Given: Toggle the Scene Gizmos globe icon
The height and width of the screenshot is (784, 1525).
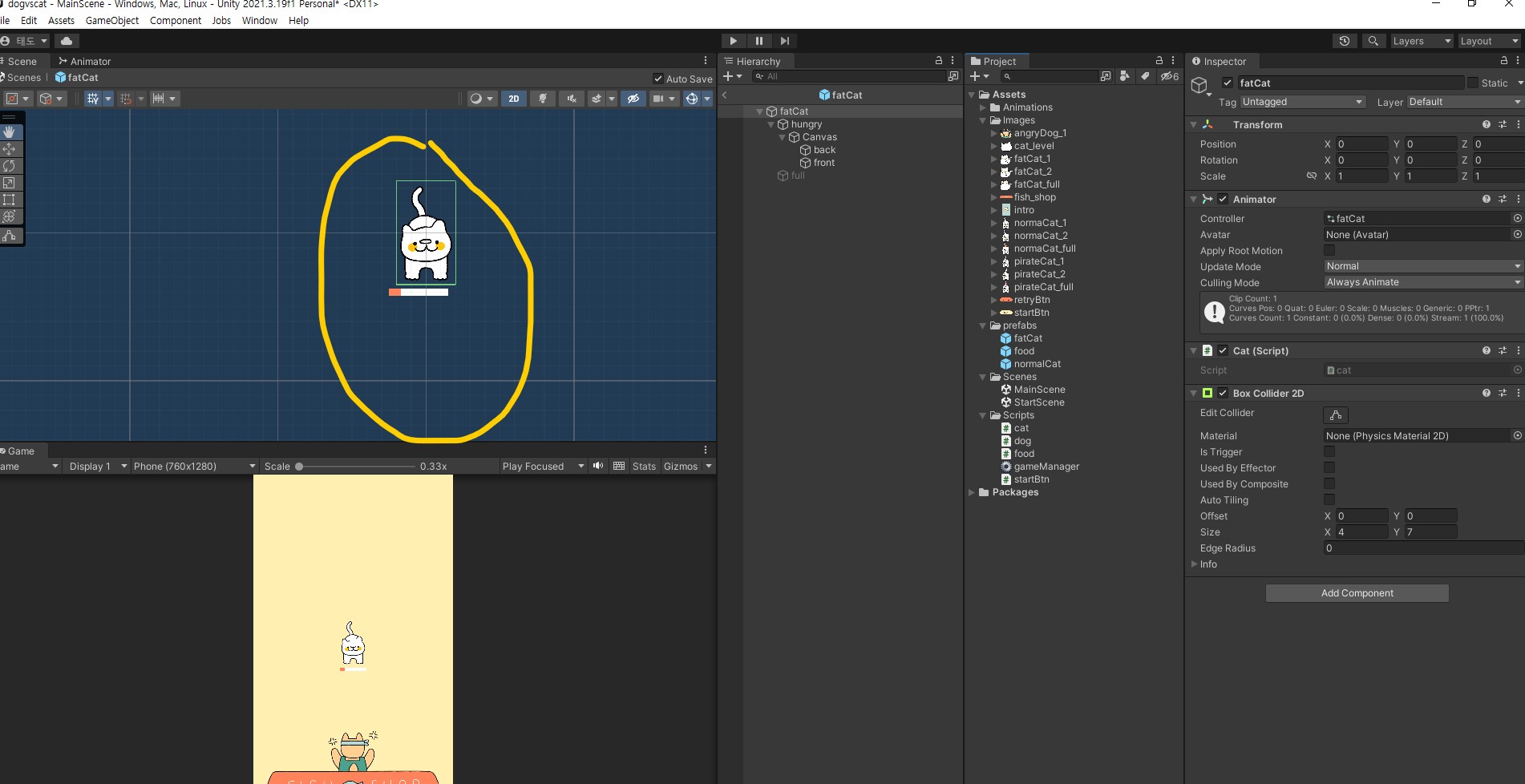Looking at the screenshot, I should tap(692, 99).
